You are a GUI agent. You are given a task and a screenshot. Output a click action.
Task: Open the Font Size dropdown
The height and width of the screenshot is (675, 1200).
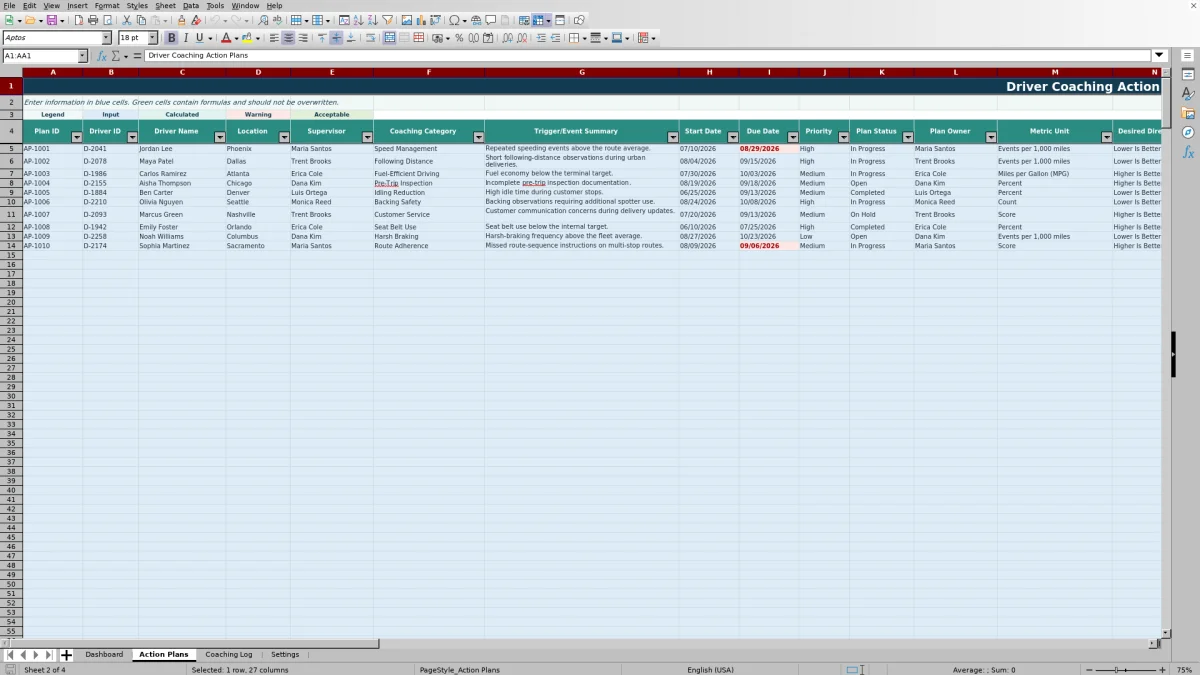pyautogui.click(x=153, y=38)
